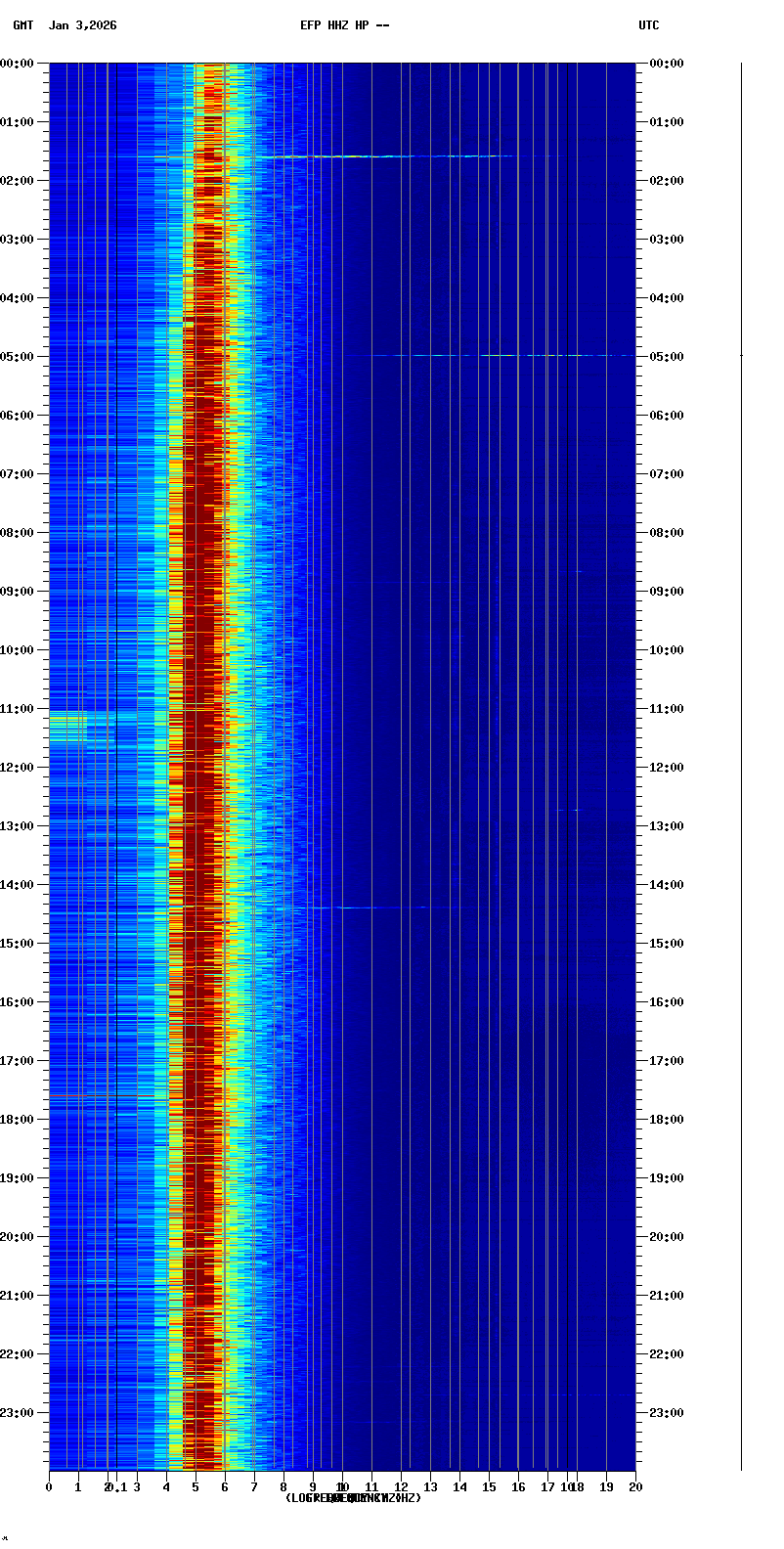Click the red low-frequency line before 18:00
Viewport: 784px width, 1549px height.
[98, 1095]
